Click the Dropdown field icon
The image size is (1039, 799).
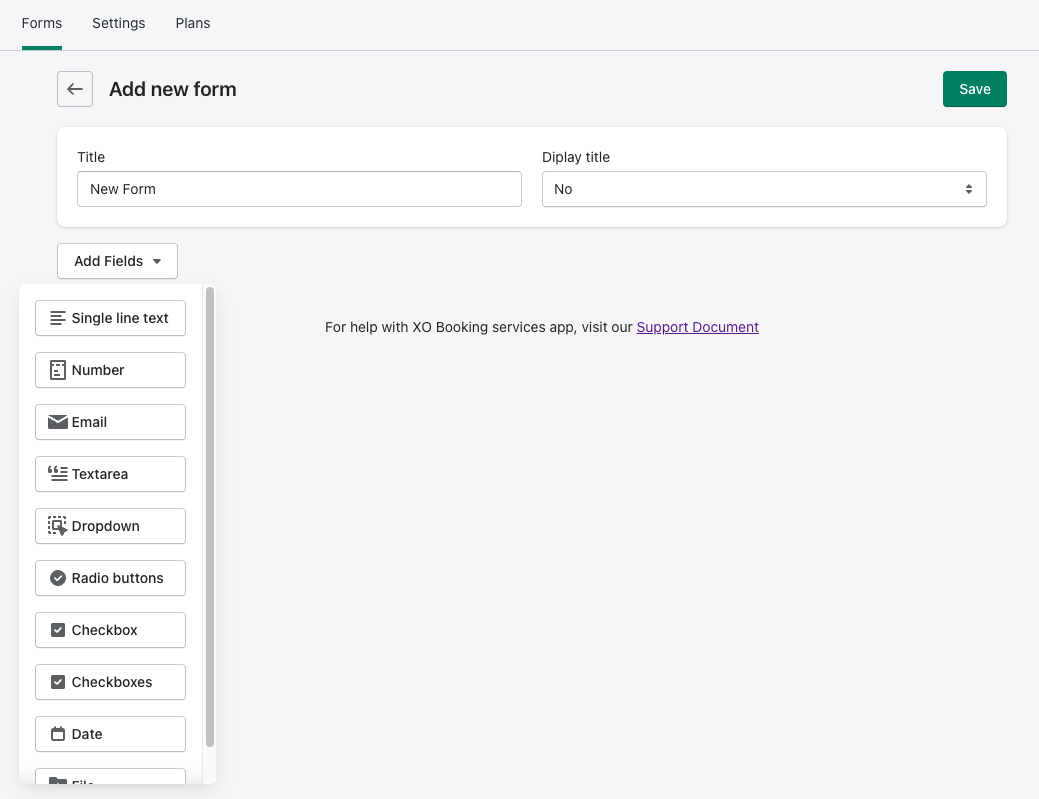click(x=58, y=526)
